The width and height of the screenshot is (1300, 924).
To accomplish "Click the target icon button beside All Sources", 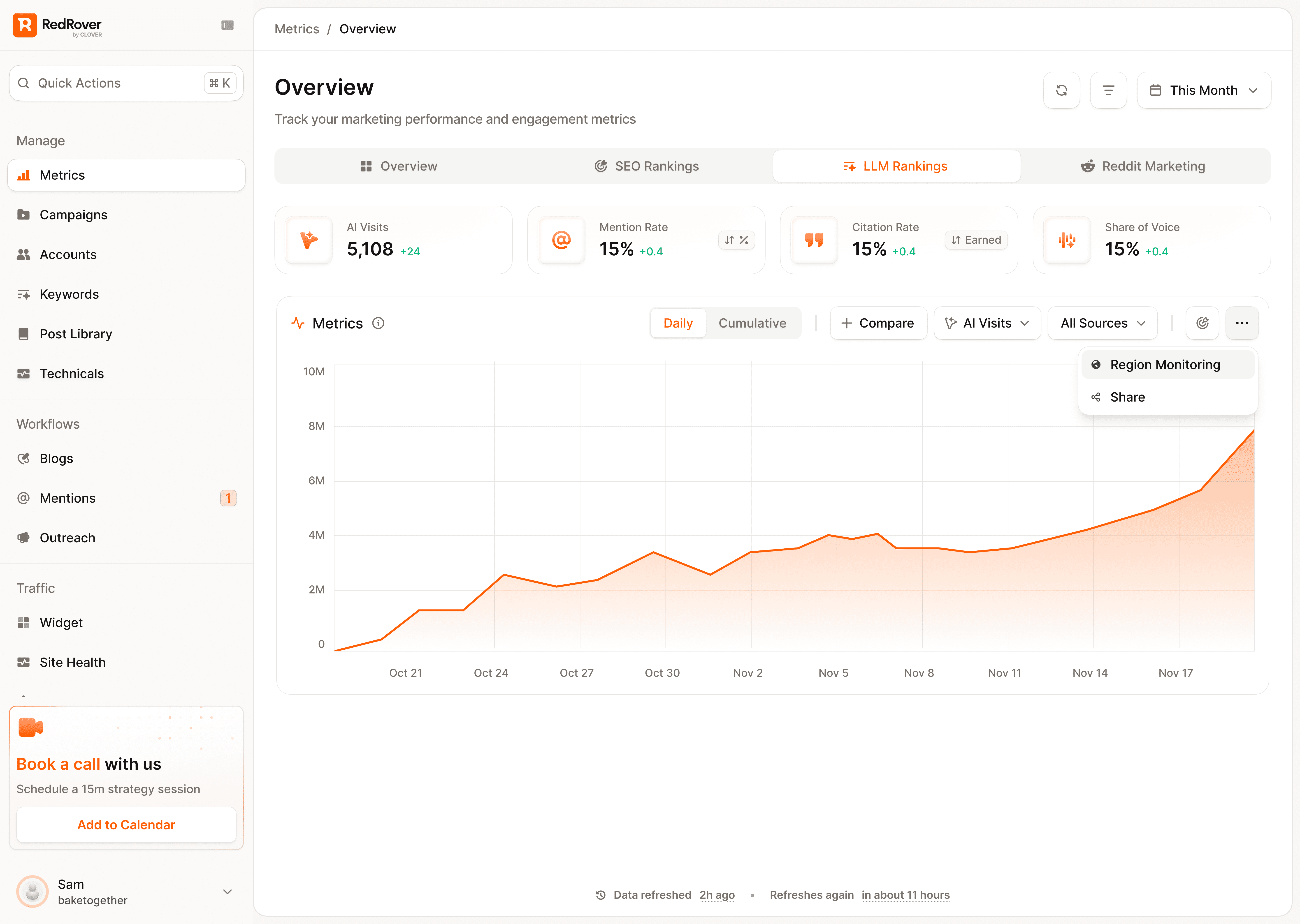I will [x=1202, y=323].
